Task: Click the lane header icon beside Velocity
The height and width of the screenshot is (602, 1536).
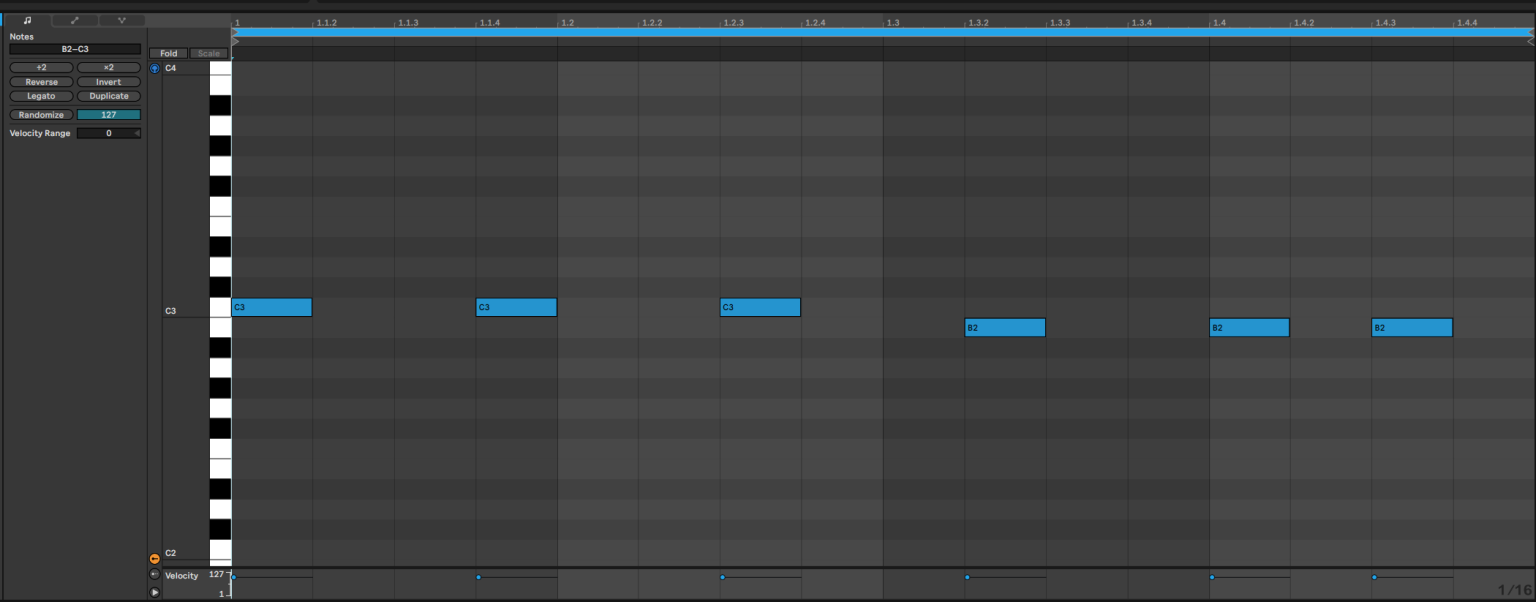Action: (x=154, y=575)
